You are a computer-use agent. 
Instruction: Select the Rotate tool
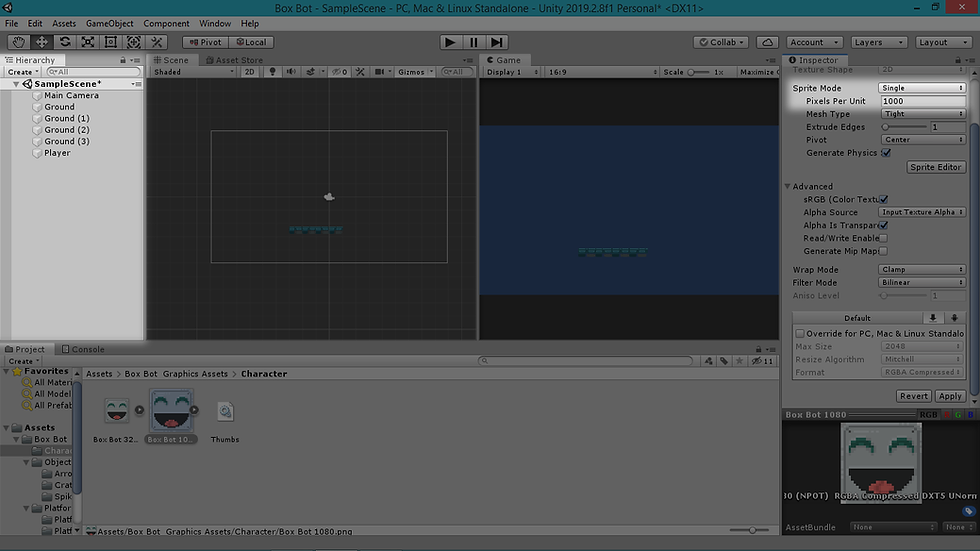click(64, 42)
